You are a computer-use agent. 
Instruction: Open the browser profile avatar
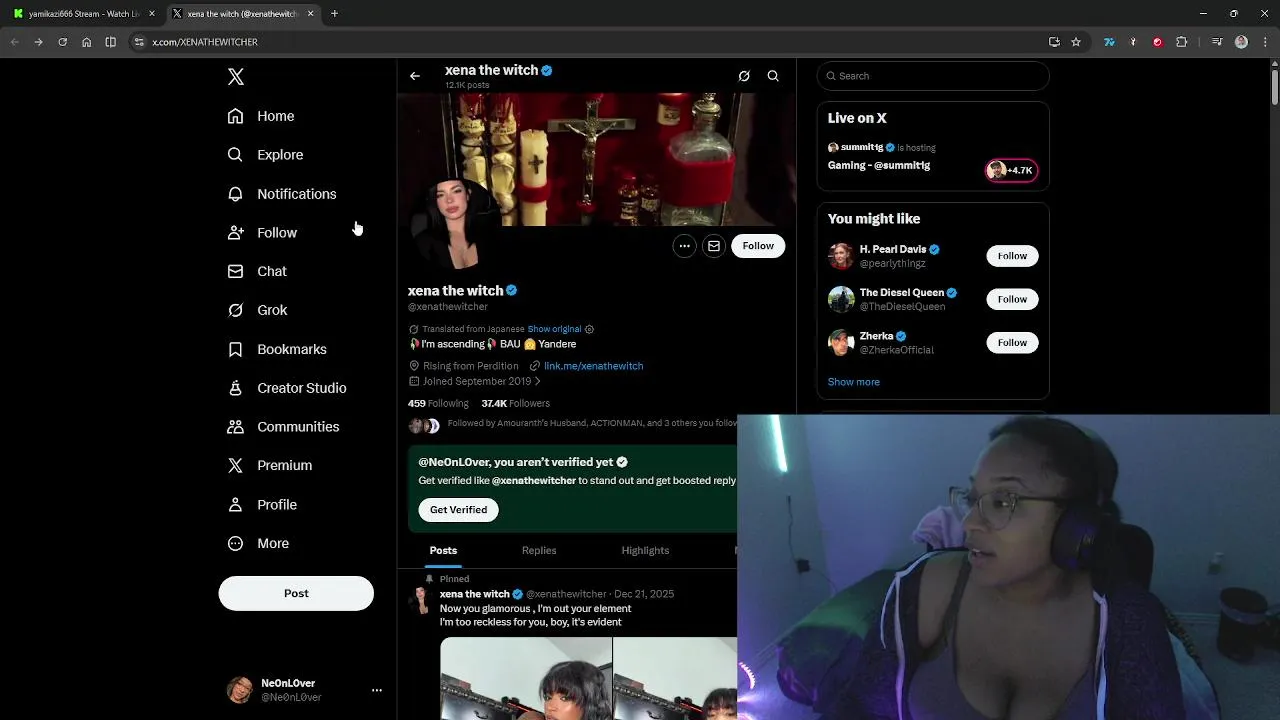[x=1241, y=42]
